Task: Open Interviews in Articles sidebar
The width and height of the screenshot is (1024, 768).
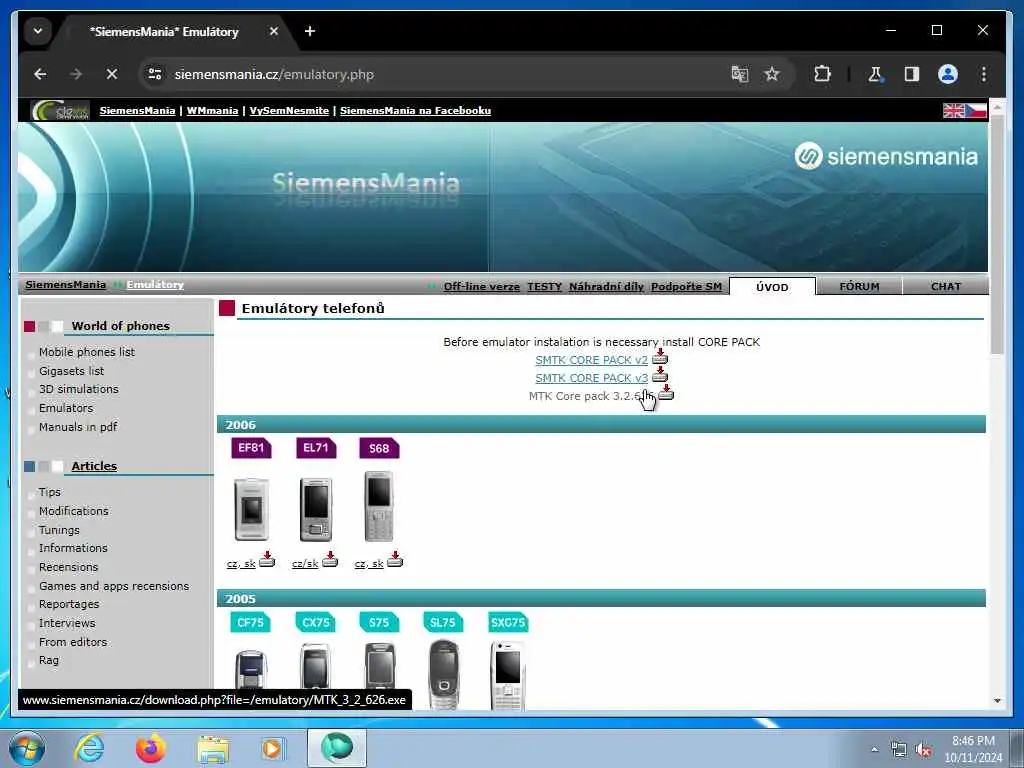Action: tap(67, 624)
